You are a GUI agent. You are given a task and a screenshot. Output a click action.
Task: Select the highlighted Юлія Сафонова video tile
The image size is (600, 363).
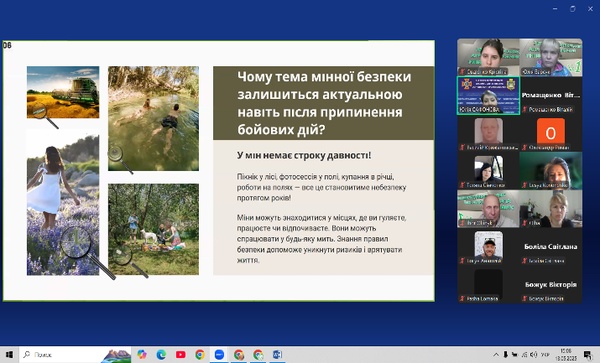489,95
